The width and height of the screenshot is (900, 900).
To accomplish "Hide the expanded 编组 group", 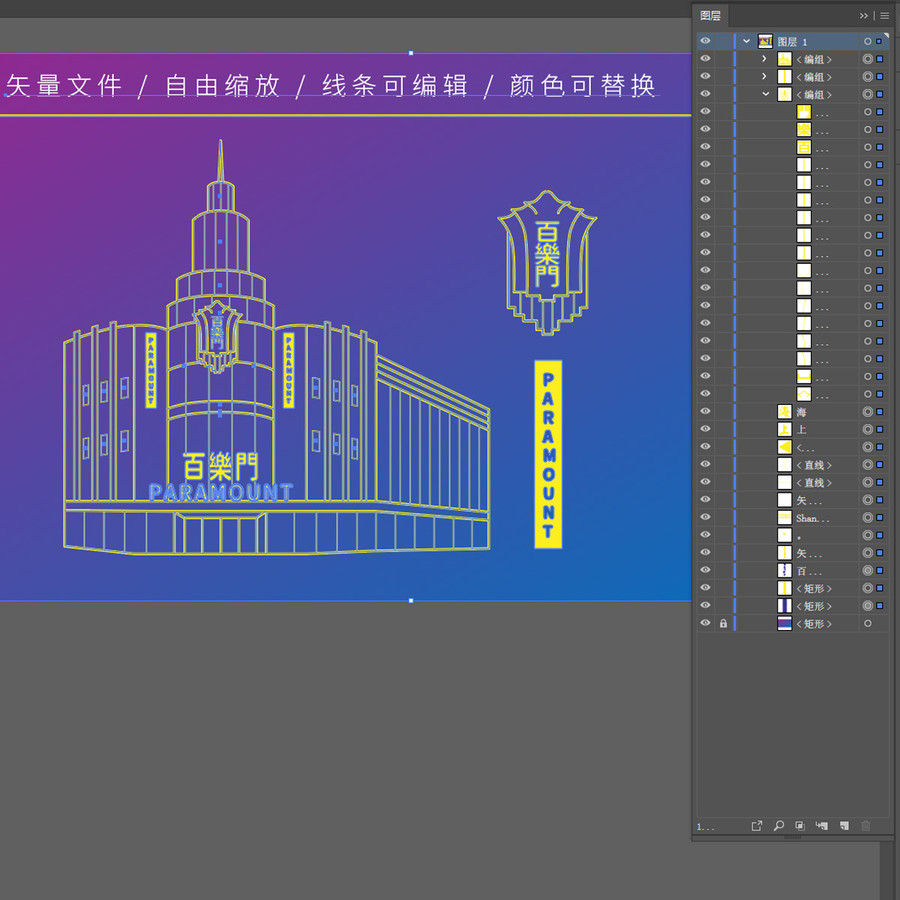I will pos(705,94).
